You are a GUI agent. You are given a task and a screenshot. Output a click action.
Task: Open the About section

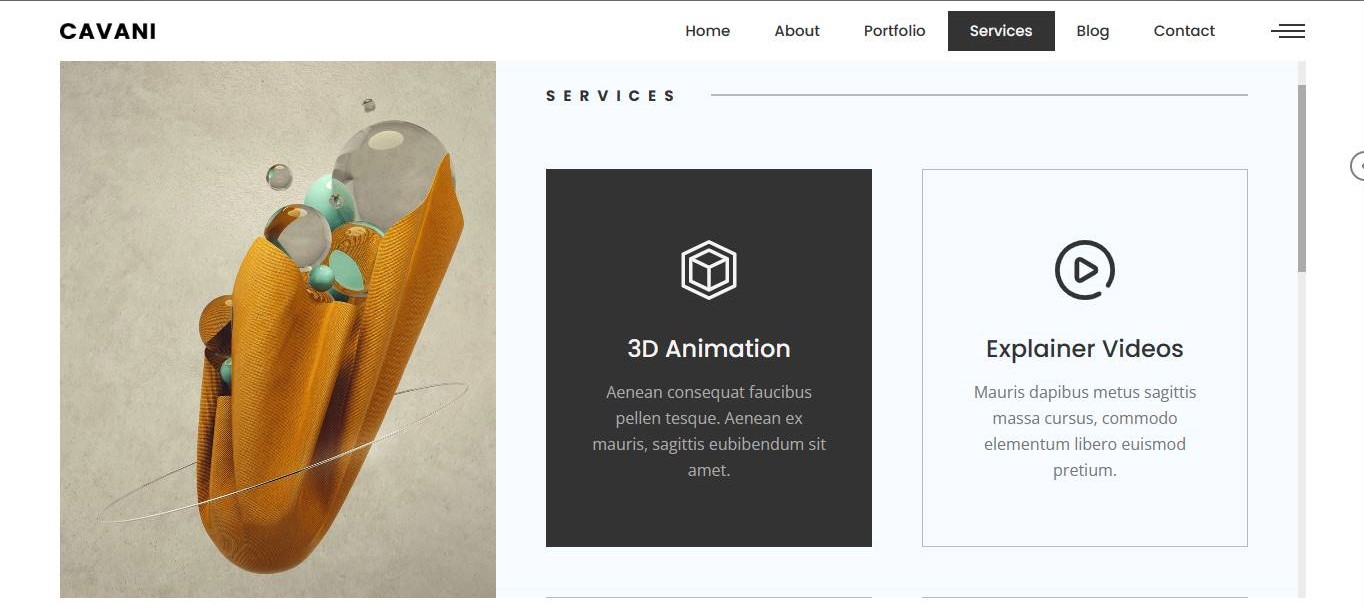(x=797, y=31)
